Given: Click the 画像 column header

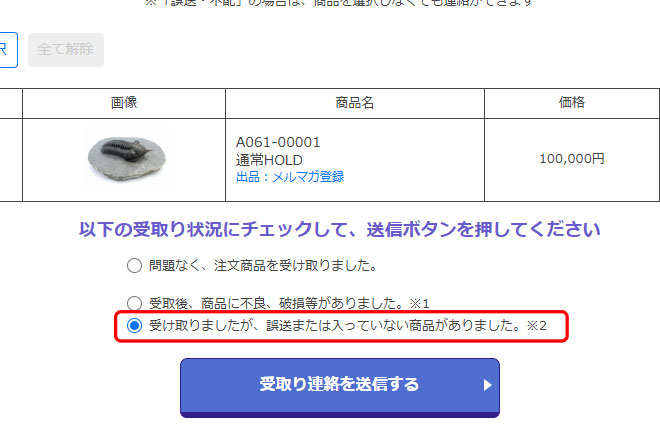Looking at the screenshot, I should pyautogui.click(x=124, y=103).
